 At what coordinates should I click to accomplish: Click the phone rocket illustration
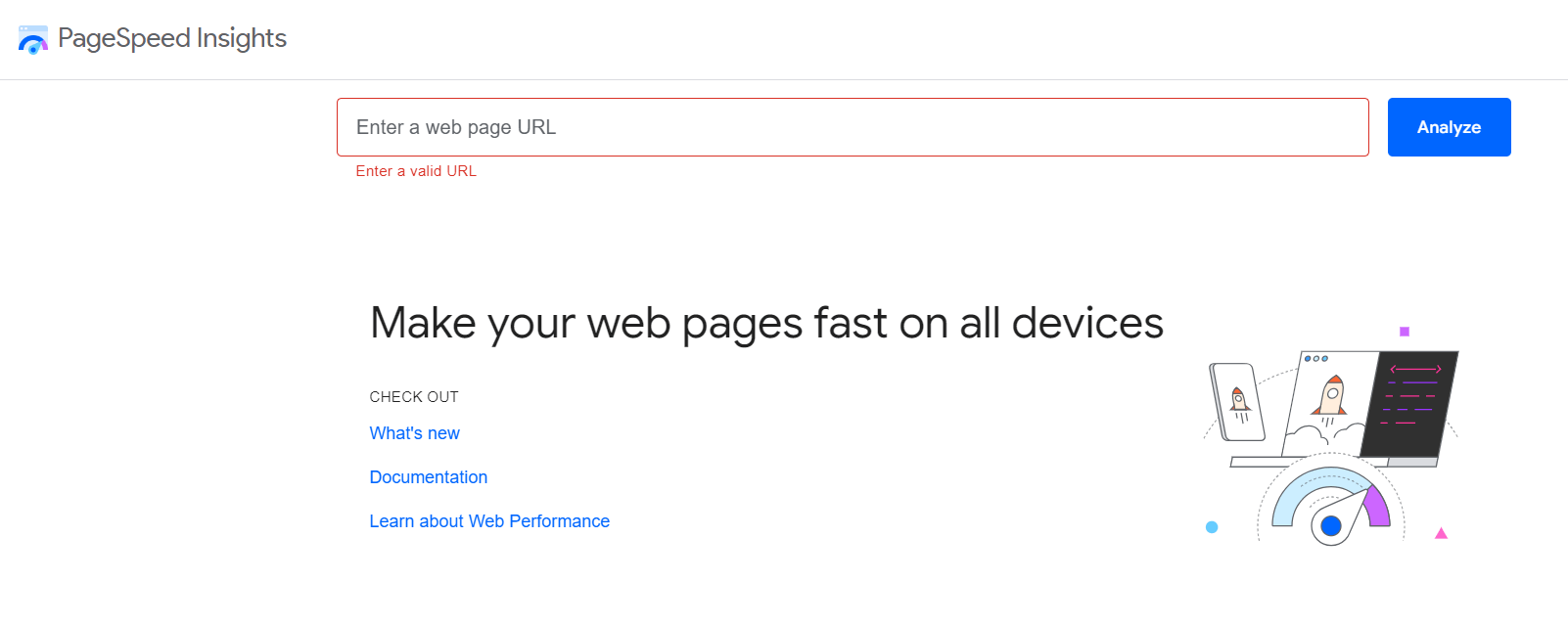pyautogui.click(x=1238, y=401)
